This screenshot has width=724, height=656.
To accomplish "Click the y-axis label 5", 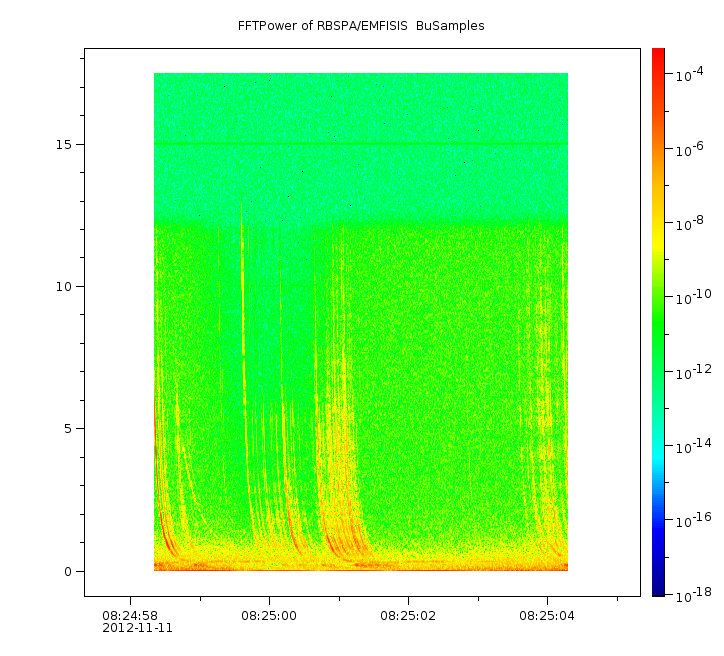I will [x=68, y=429].
